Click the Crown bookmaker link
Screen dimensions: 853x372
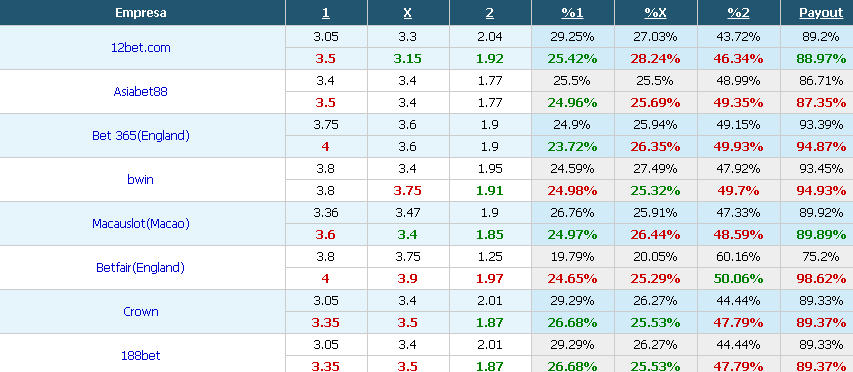point(140,312)
